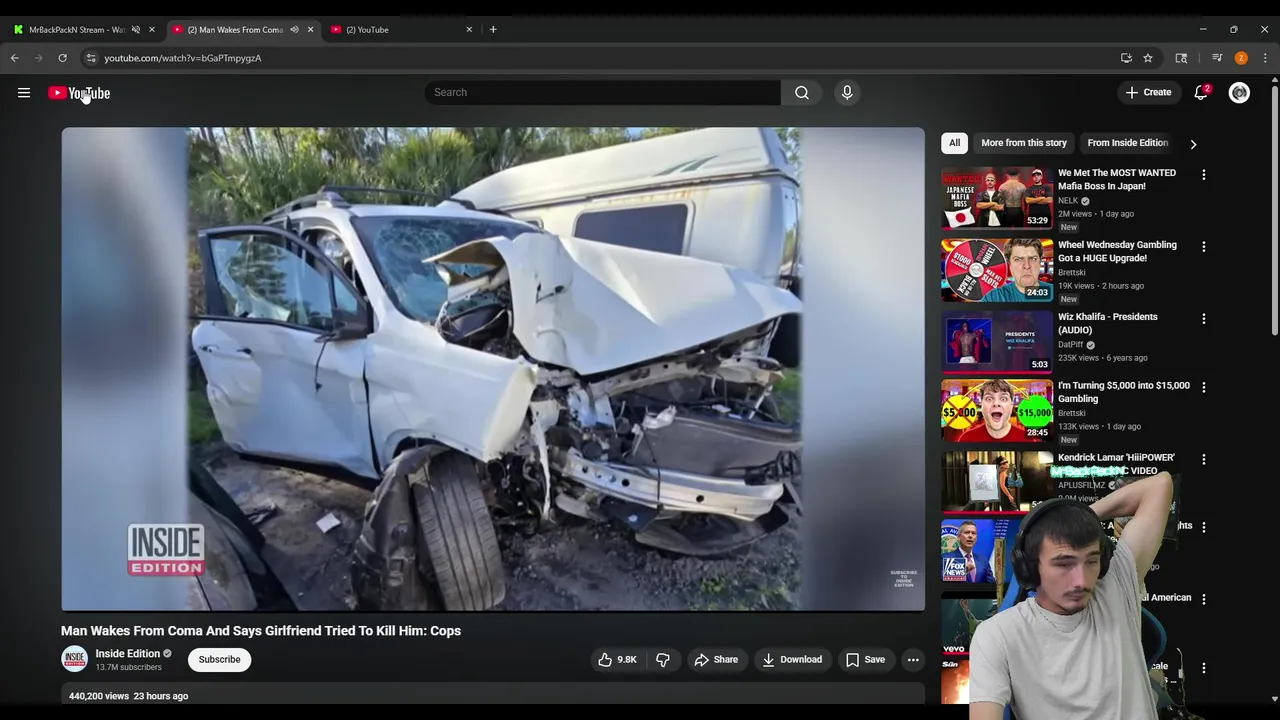Mute the MrBackPackN Stream tab audio
The height and width of the screenshot is (720, 1280).
tap(136, 30)
